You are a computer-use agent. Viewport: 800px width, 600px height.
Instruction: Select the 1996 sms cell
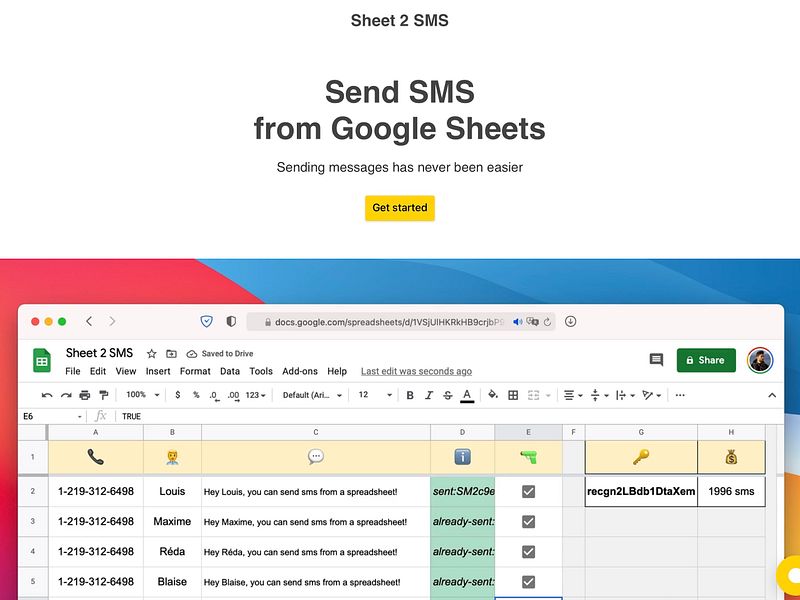coord(731,491)
